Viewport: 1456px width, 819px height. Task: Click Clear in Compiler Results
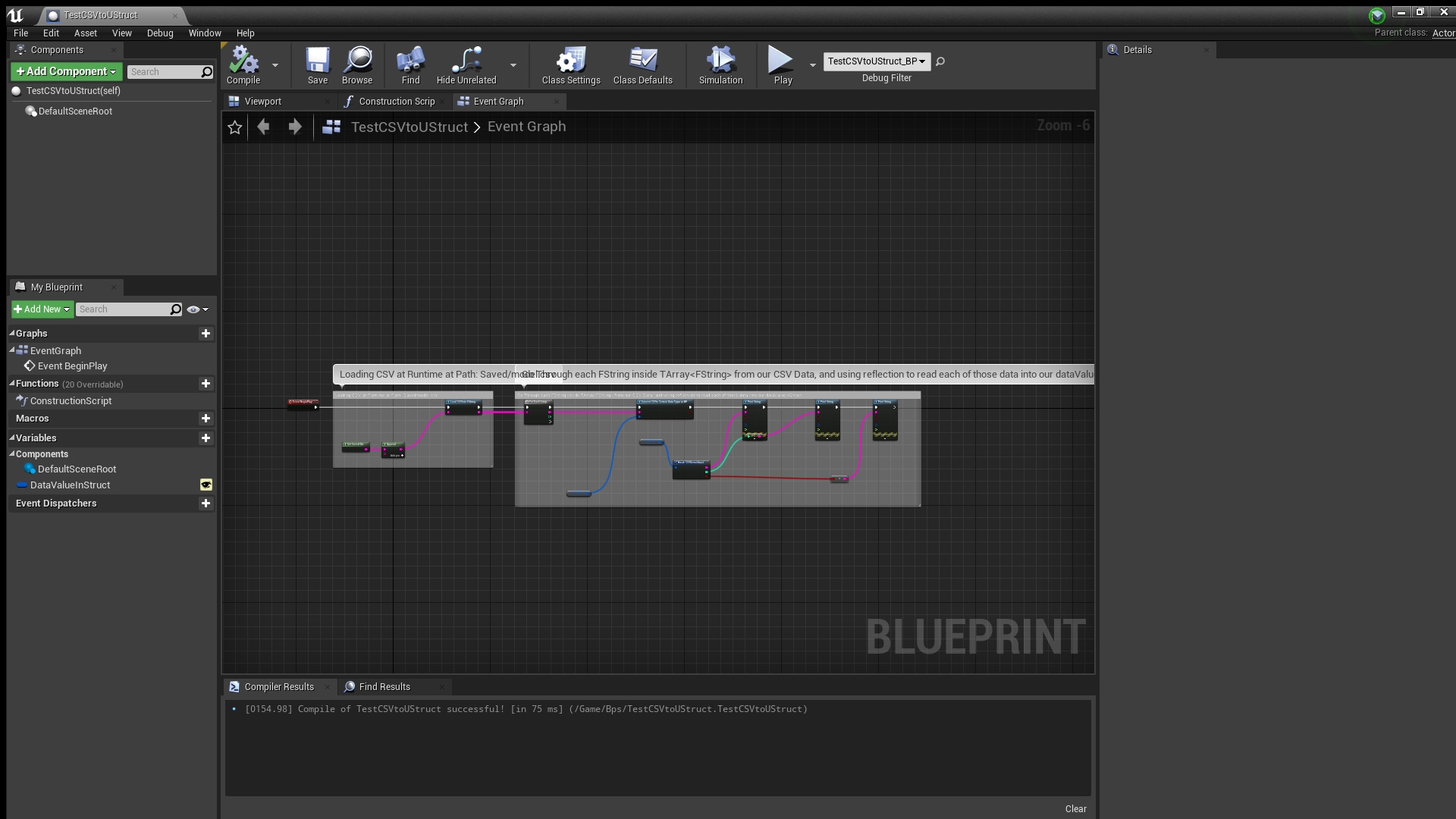[x=1075, y=809]
